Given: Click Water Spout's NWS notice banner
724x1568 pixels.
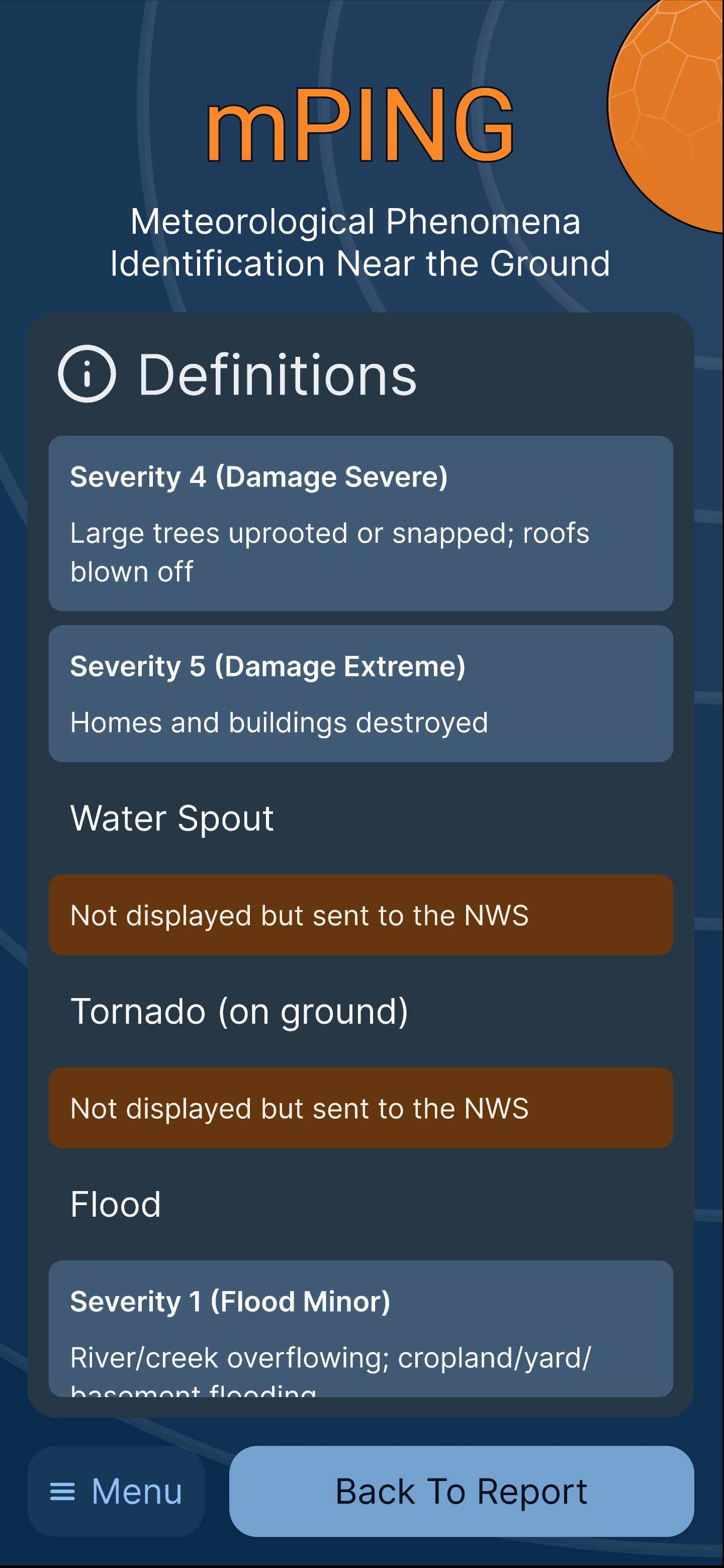Looking at the screenshot, I should pyautogui.click(x=360, y=915).
